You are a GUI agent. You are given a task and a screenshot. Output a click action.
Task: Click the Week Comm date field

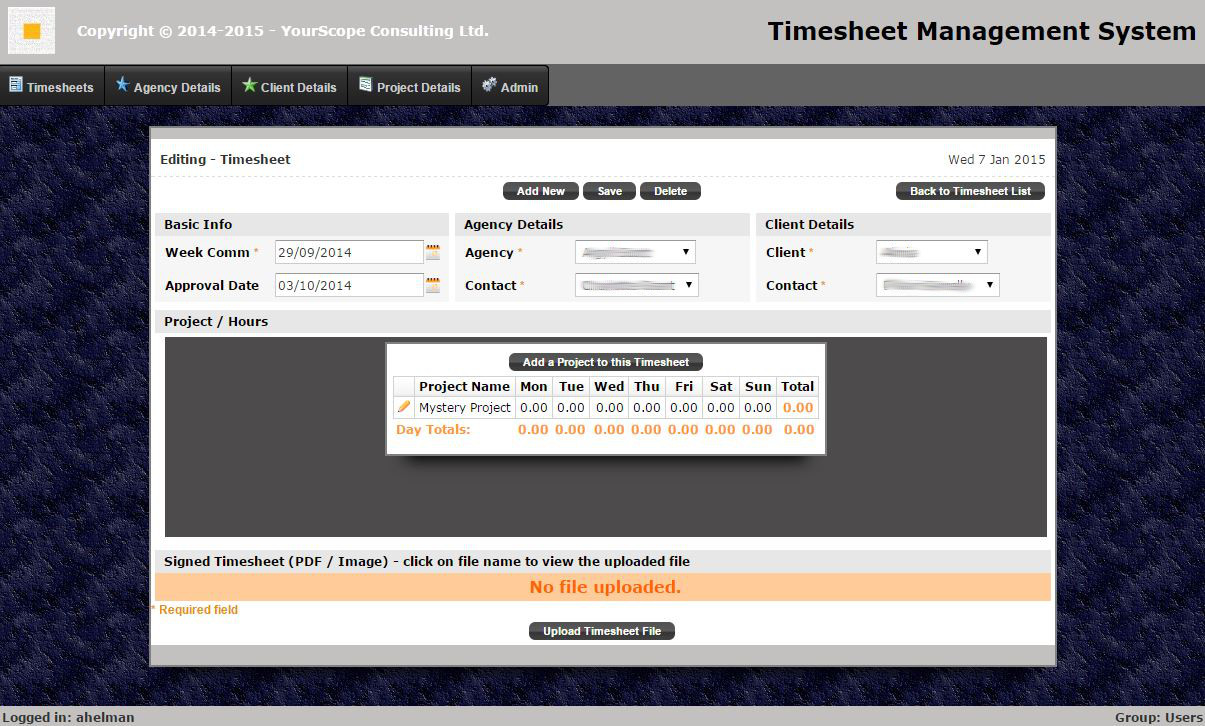tap(349, 252)
